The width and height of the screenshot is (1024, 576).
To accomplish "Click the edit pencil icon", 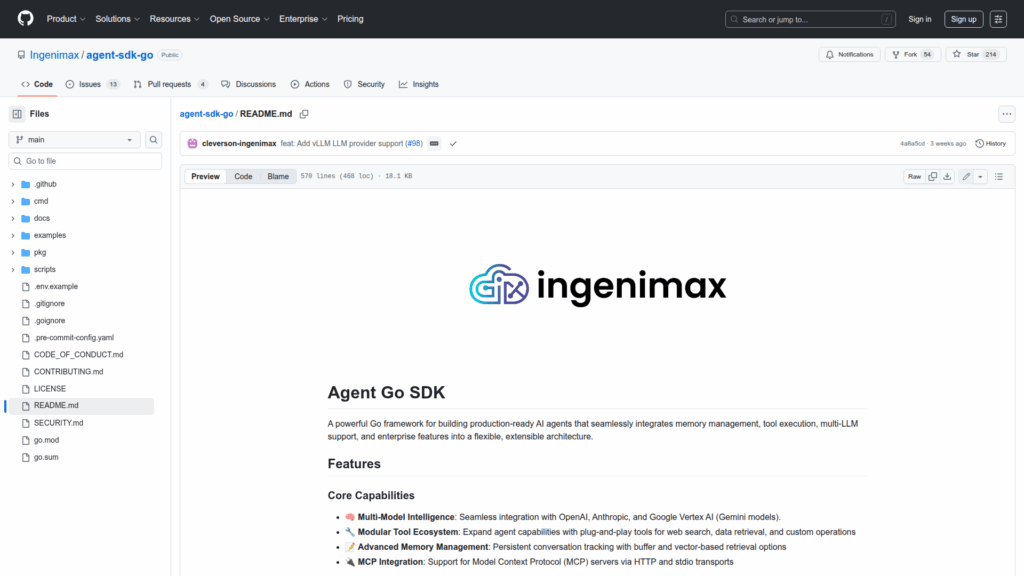I will [x=966, y=176].
